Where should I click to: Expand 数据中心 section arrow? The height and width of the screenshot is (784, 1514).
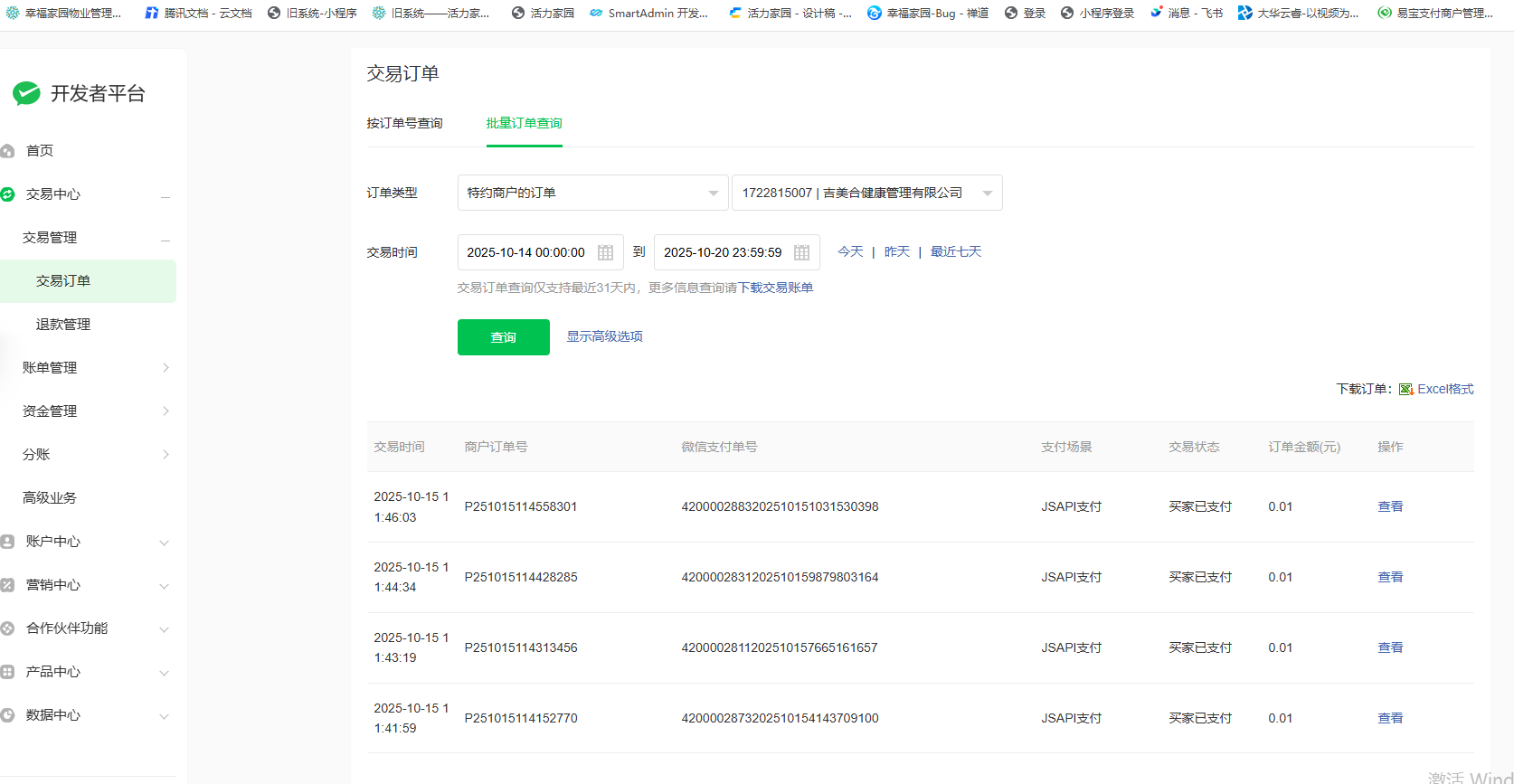164,716
